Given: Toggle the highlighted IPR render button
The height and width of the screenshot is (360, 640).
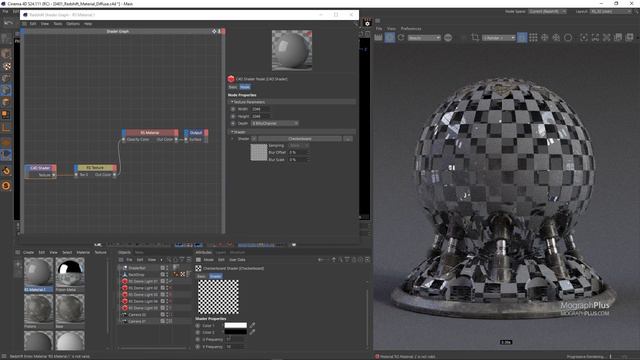Looking at the screenshot, I should click(390, 38).
